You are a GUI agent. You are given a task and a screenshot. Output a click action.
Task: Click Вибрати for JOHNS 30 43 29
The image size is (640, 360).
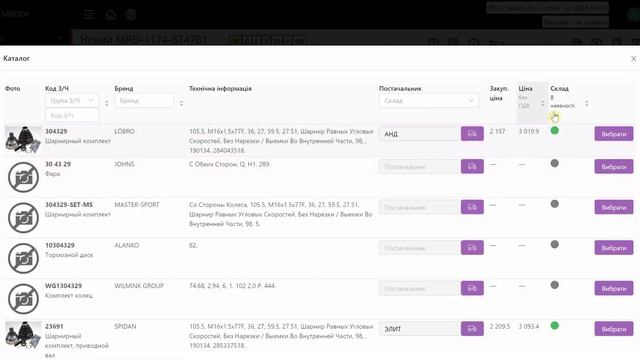pos(614,167)
